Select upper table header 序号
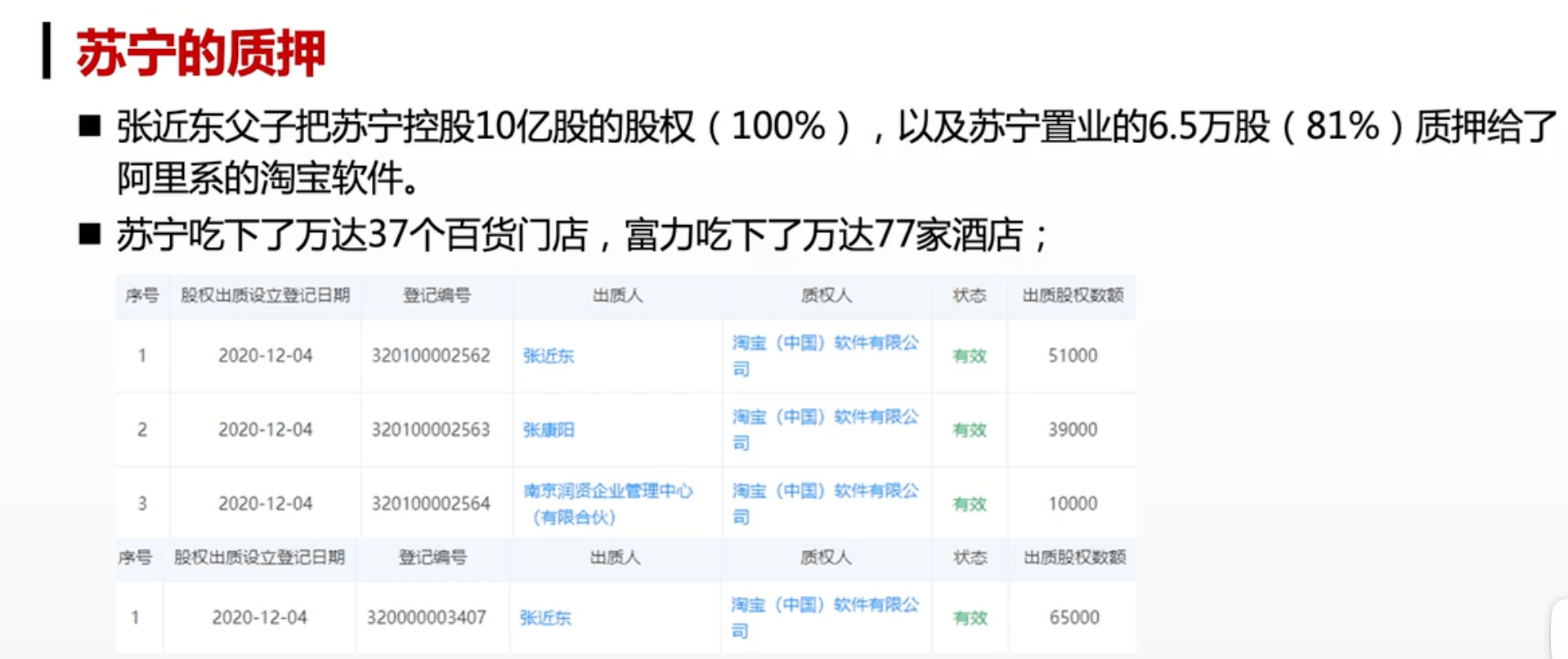 click(141, 295)
